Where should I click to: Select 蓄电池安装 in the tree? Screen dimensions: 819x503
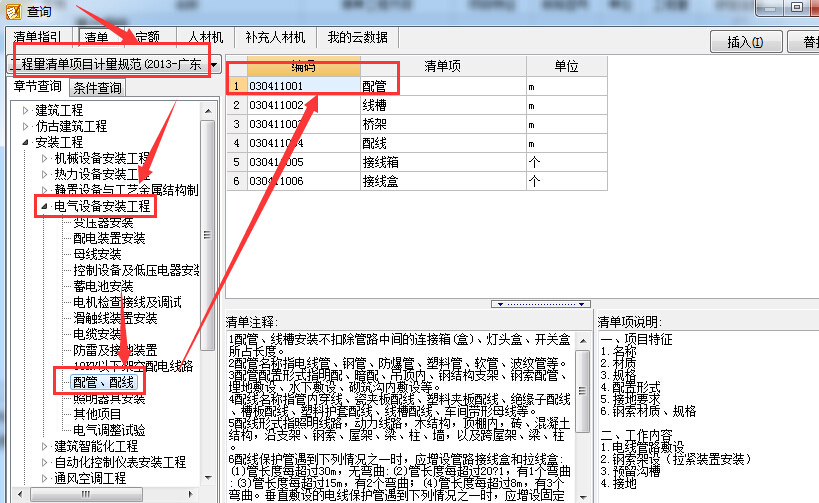click(x=103, y=286)
